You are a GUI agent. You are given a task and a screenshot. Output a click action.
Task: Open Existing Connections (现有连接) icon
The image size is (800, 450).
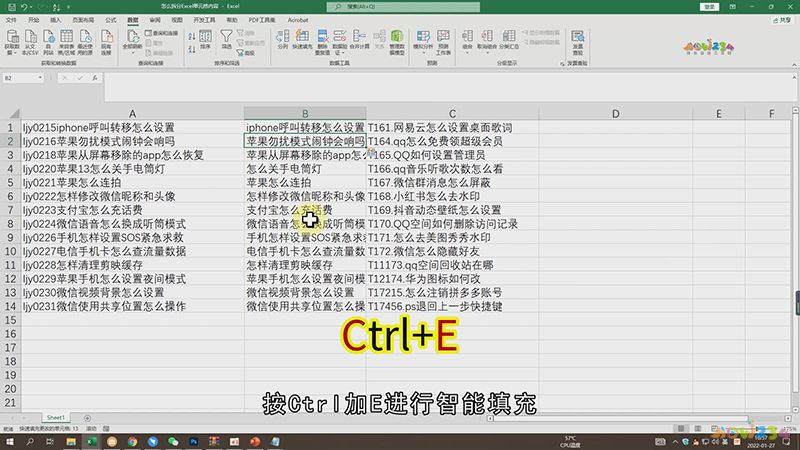tap(106, 37)
